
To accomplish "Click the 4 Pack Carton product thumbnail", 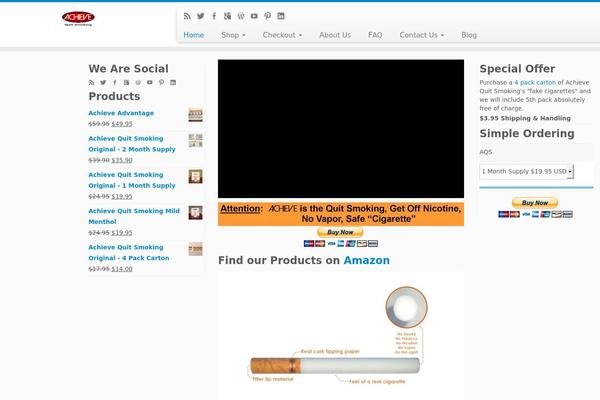I will [196, 249].
